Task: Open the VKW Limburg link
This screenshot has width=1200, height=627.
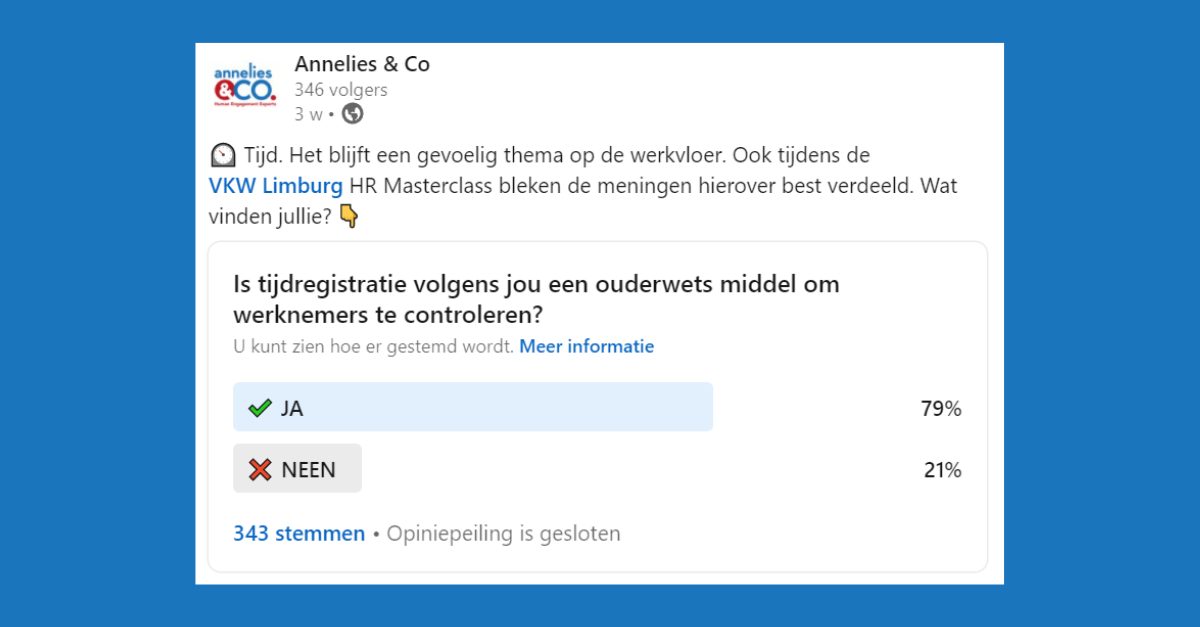Action: pyautogui.click(x=276, y=186)
